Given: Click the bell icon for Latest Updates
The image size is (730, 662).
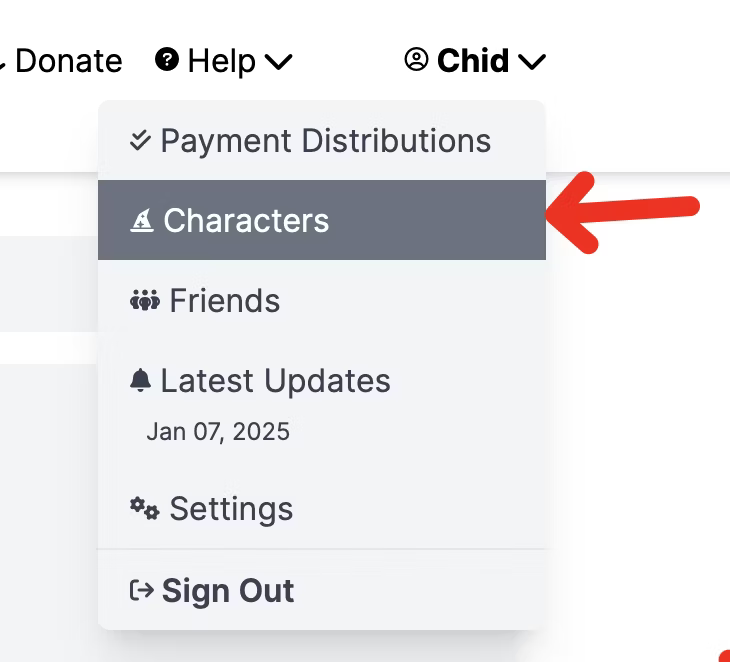Looking at the screenshot, I should point(140,380).
